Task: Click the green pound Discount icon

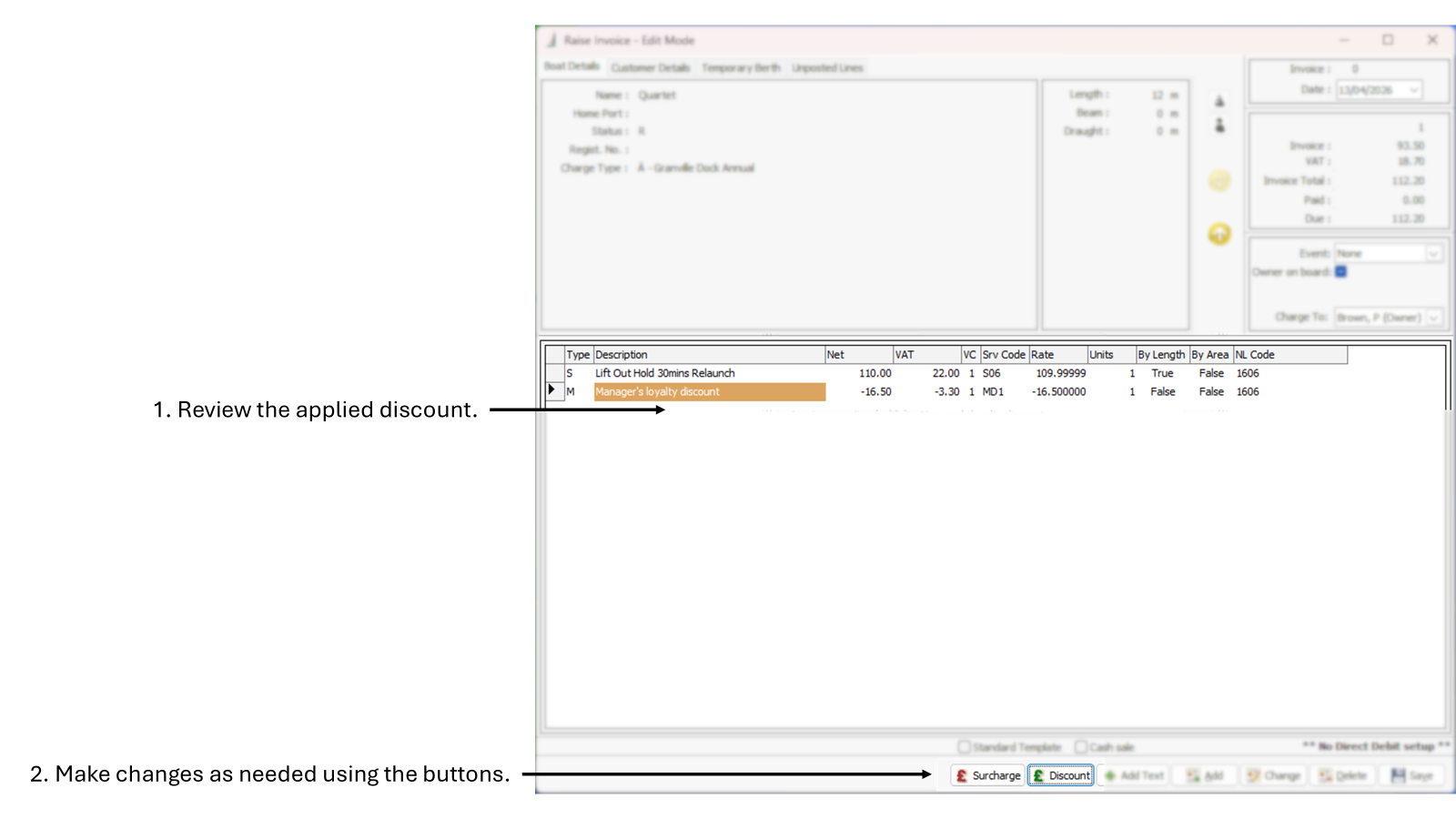Action: click(x=1037, y=775)
